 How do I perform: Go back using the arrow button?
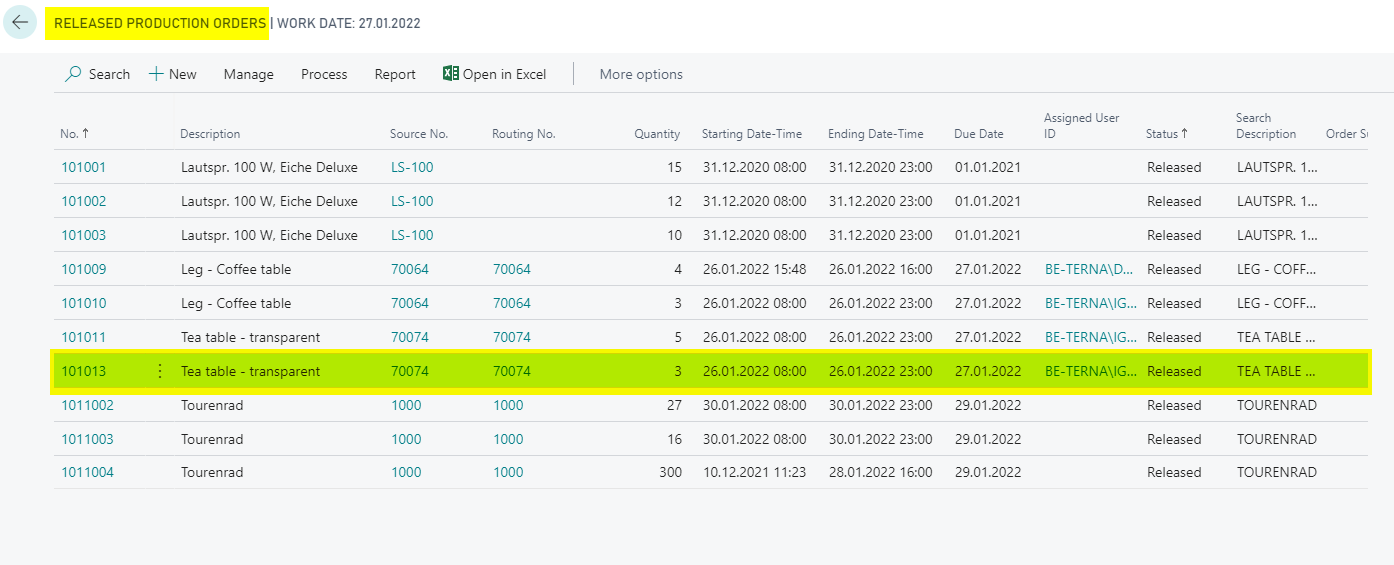pos(20,22)
